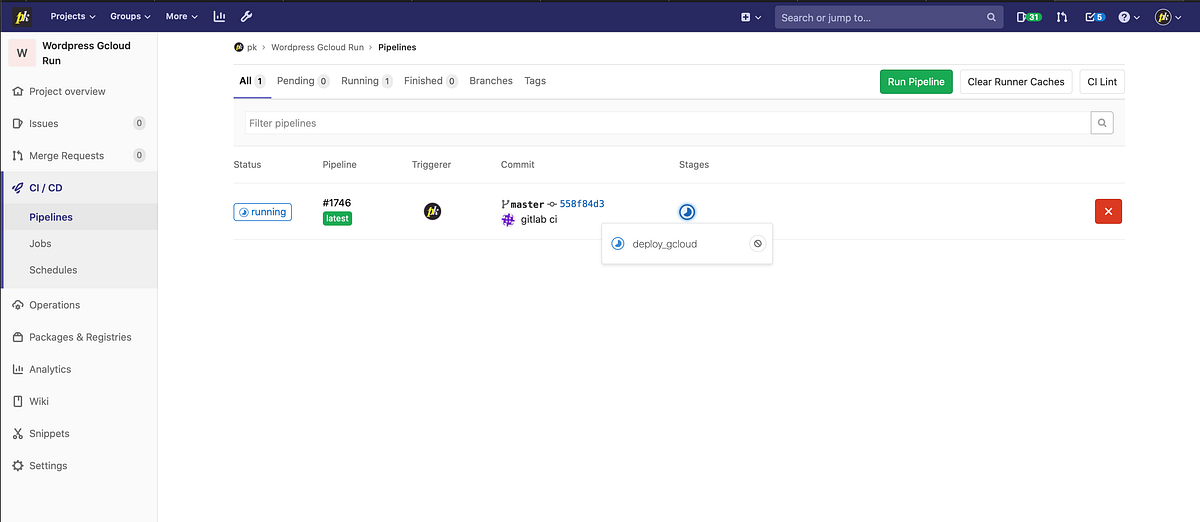The height and width of the screenshot is (522, 1200).
Task: Open the triggerer pk avatar
Action: click(433, 211)
